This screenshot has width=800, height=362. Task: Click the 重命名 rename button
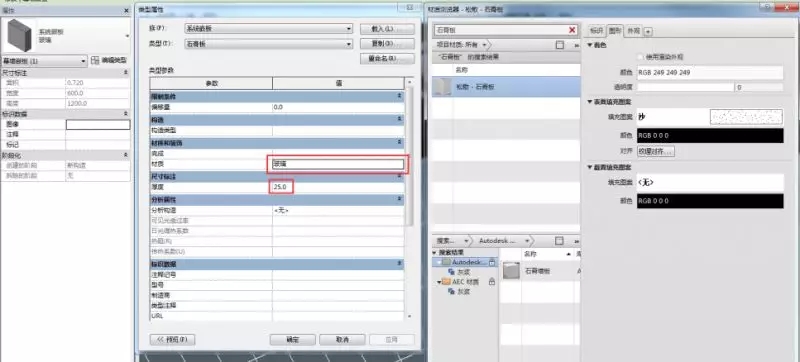387,58
